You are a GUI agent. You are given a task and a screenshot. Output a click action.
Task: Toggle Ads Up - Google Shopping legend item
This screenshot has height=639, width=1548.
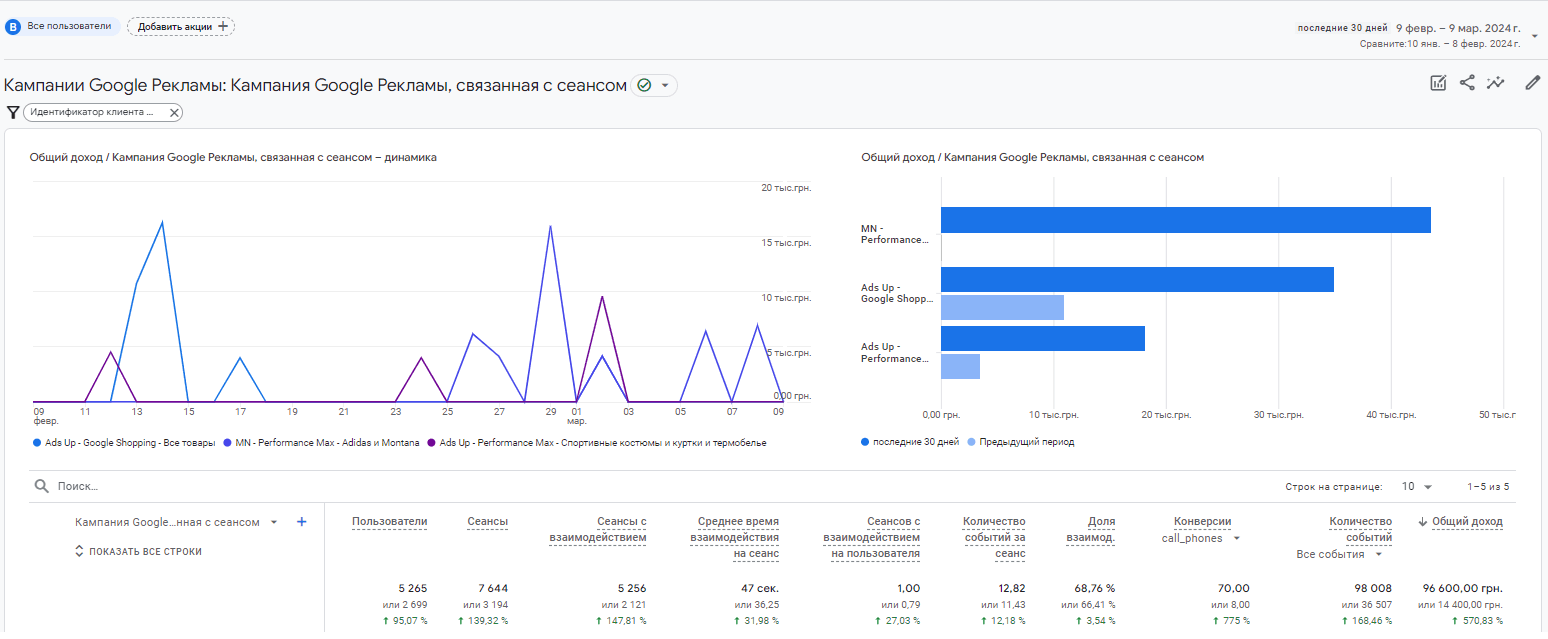pyautogui.click(x=124, y=442)
